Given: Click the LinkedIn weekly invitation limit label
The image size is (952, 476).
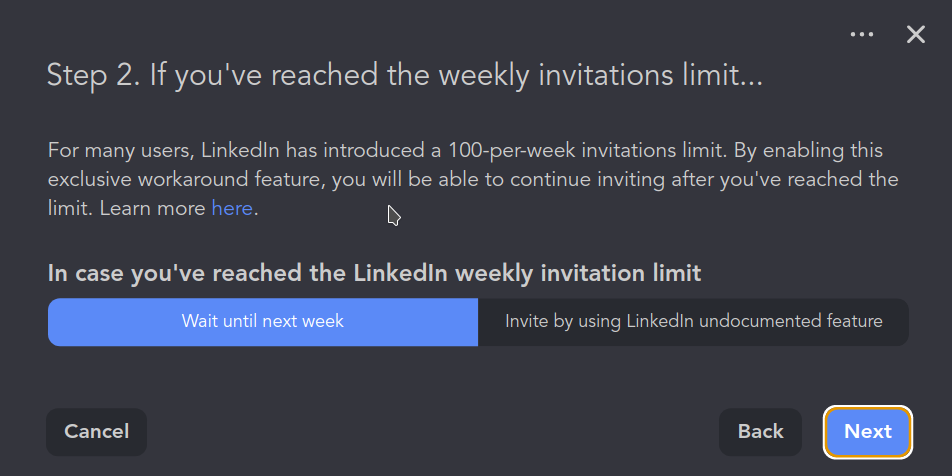Looking at the screenshot, I should click(374, 273).
